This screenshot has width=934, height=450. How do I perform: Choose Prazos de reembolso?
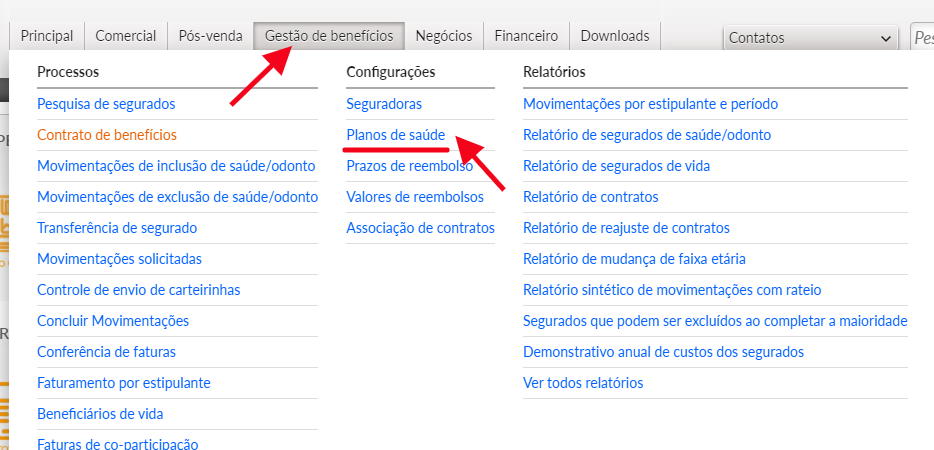(x=409, y=166)
